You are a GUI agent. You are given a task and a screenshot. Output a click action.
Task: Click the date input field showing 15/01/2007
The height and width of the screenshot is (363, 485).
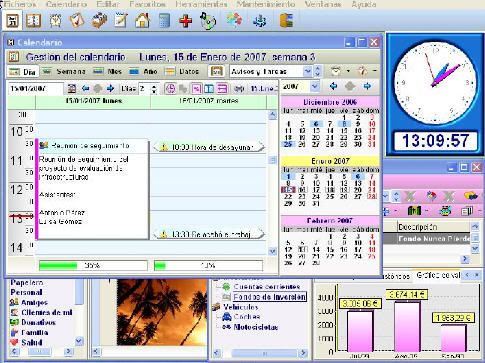[35, 89]
